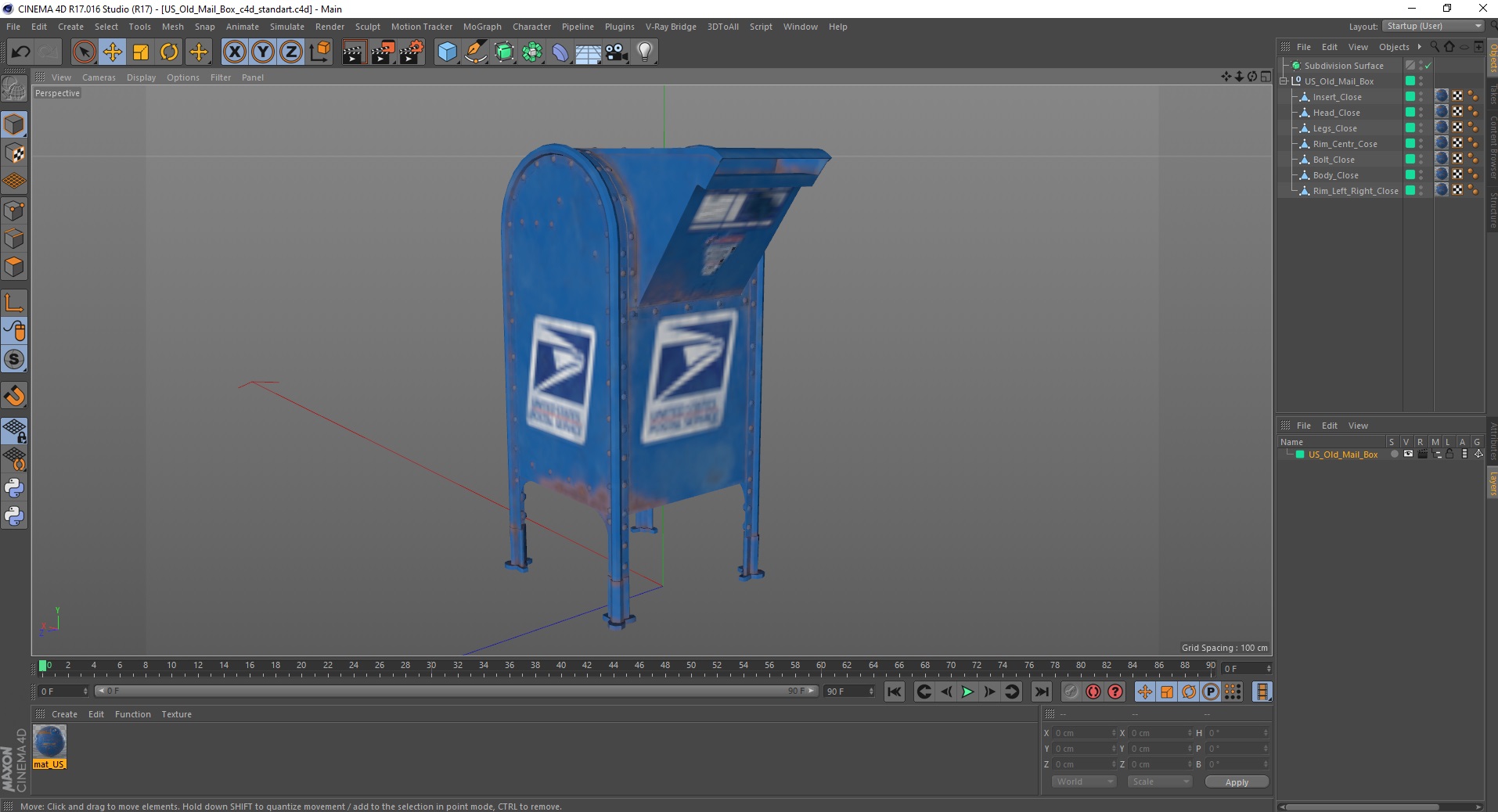This screenshot has width=1498, height=812.
Task: Select the Move tool in top toolbar
Action: 112,52
